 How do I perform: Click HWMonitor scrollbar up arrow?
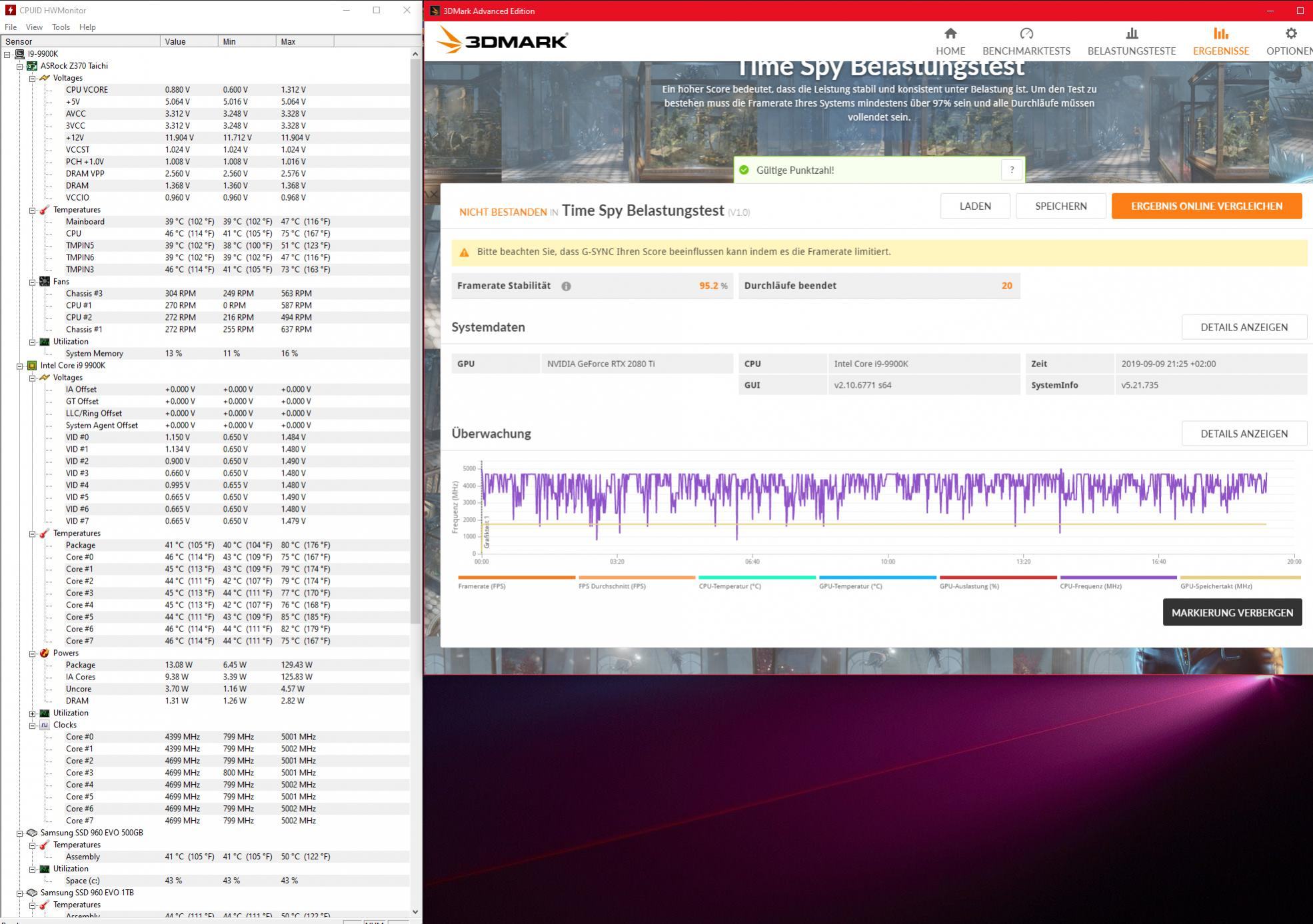(415, 54)
